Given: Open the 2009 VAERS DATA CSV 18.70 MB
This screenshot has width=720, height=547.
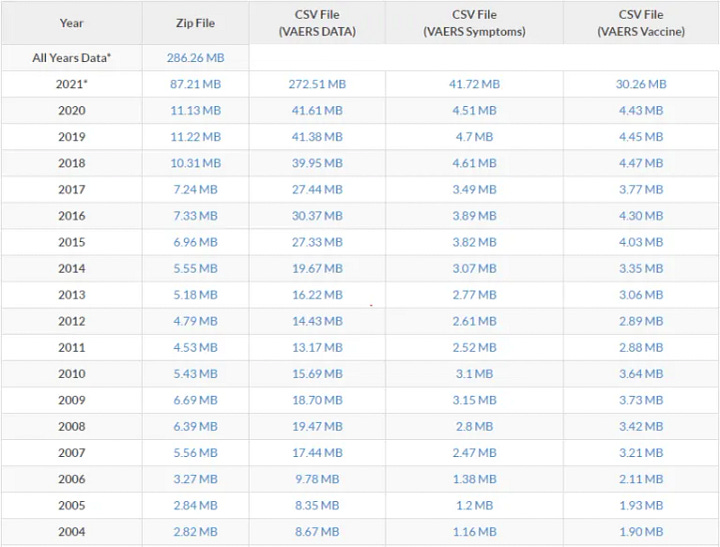Looking at the screenshot, I should tap(317, 400).
